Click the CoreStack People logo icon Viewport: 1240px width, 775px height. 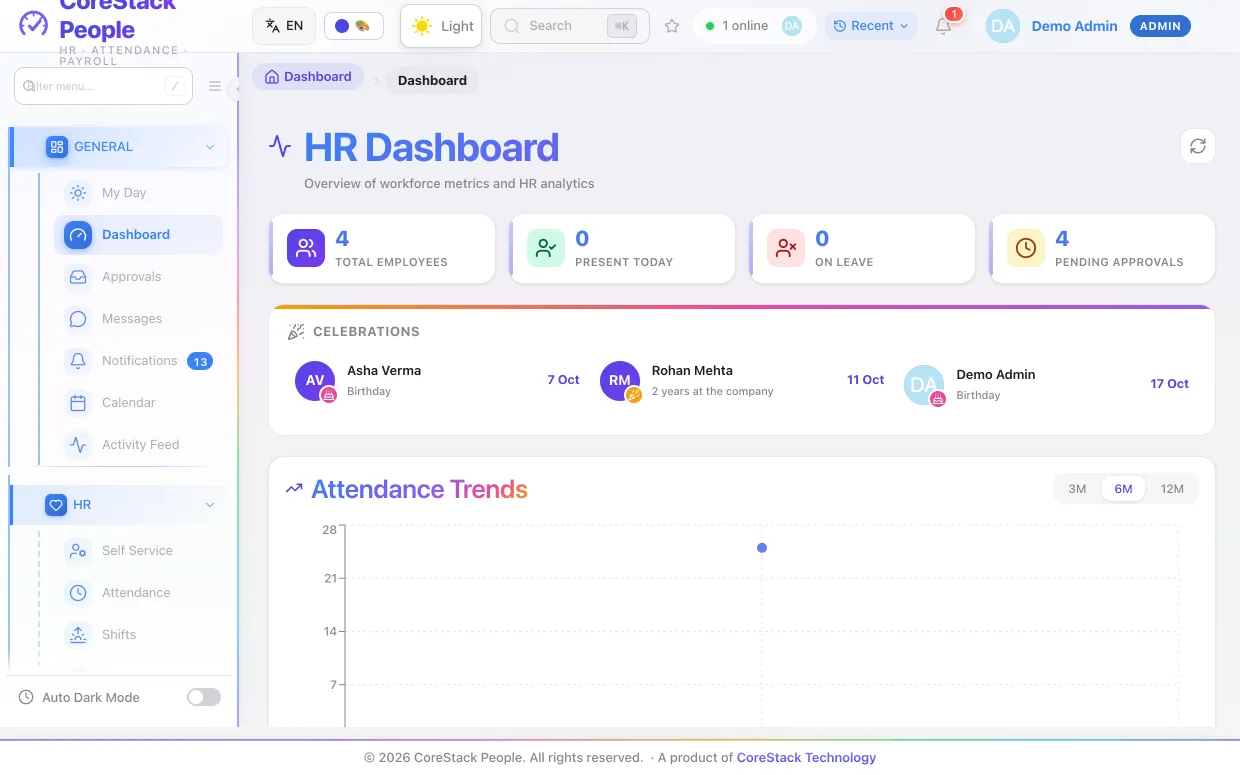tap(34, 22)
